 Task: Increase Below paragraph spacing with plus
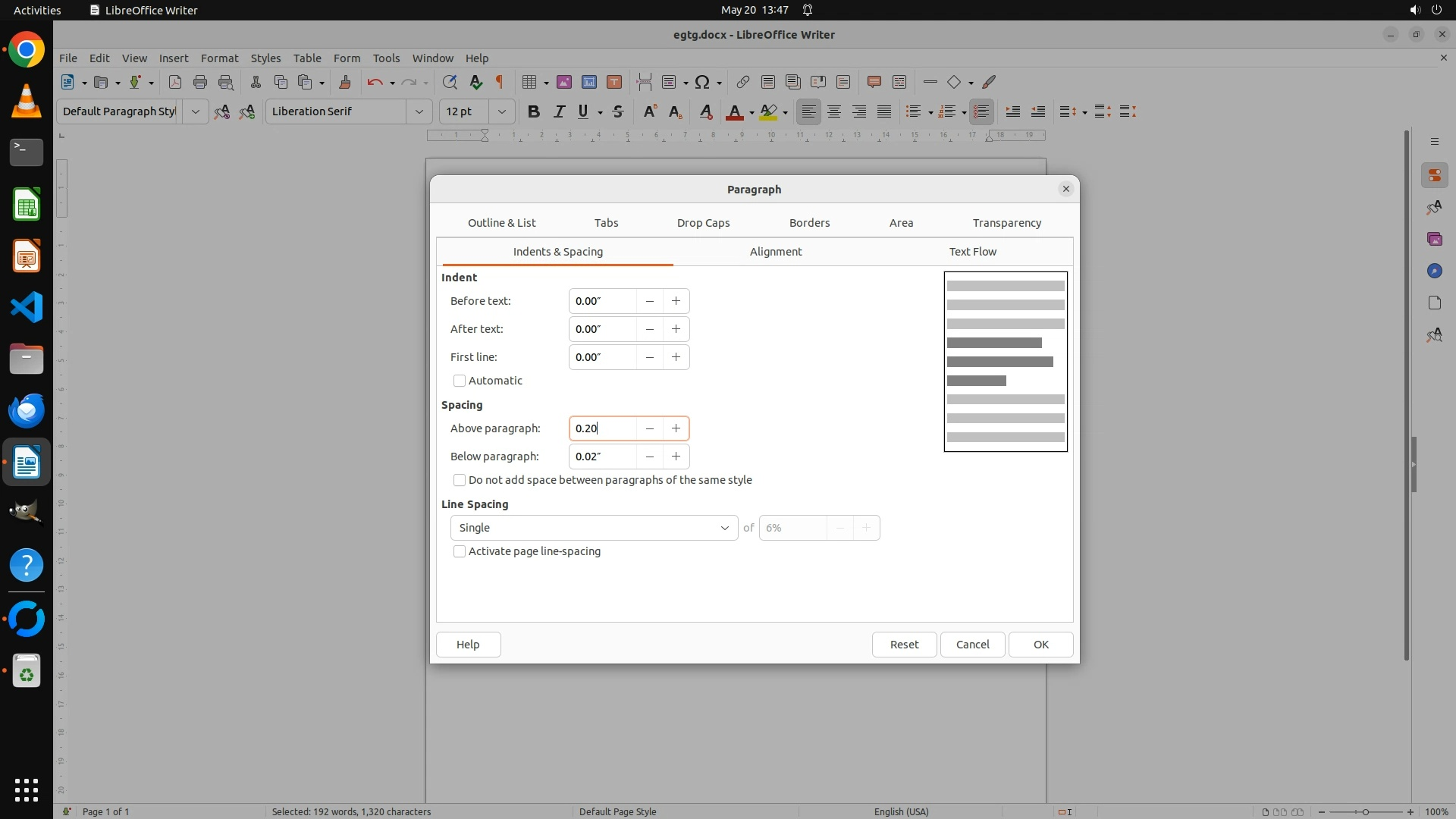click(x=676, y=457)
